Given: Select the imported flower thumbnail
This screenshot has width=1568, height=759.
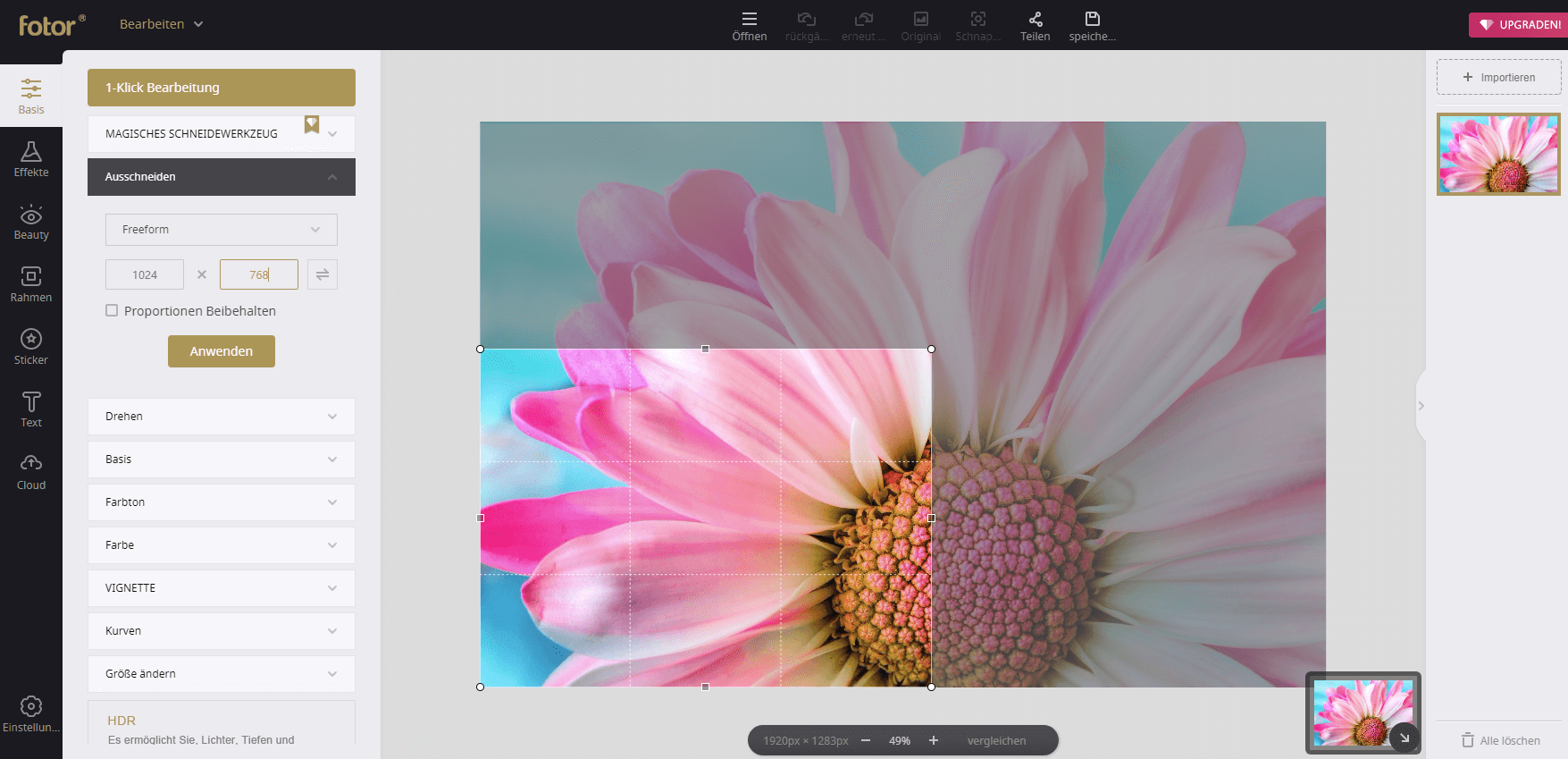Looking at the screenshot, I should click(x=1498, y=154).
